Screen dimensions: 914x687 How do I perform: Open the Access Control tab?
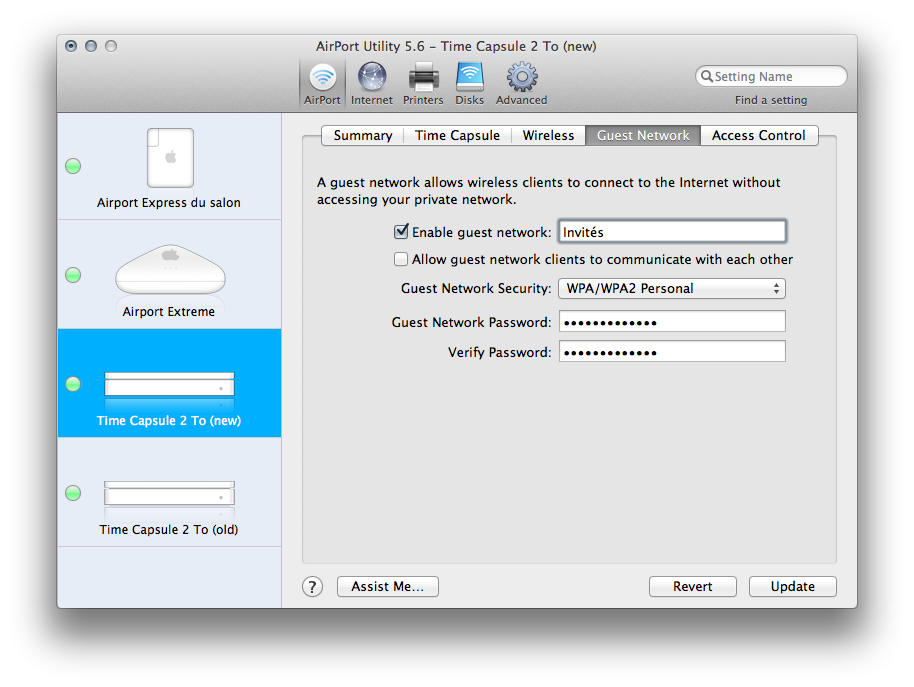click(758, 136)
